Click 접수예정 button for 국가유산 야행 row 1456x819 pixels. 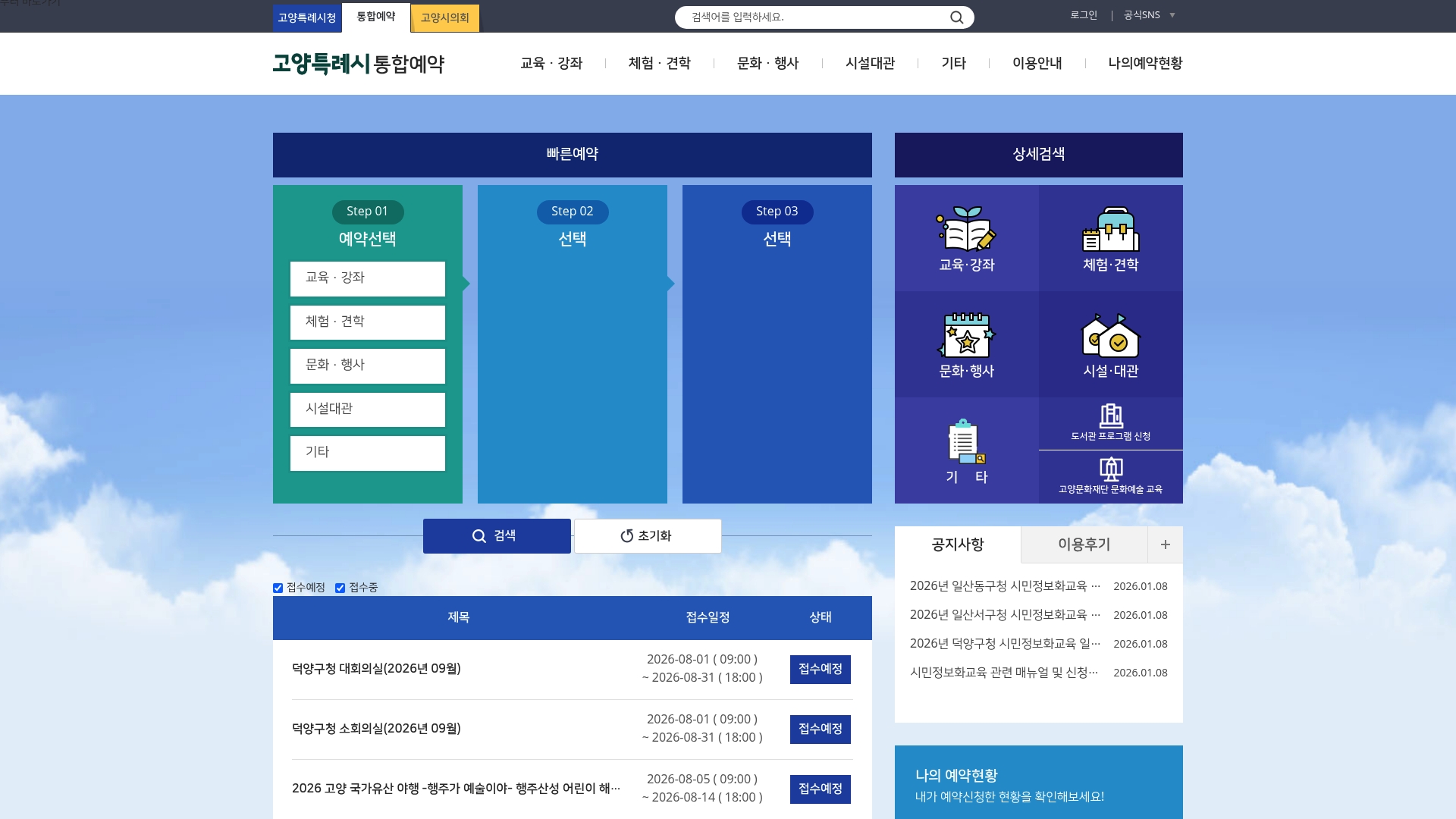point(820,789)
